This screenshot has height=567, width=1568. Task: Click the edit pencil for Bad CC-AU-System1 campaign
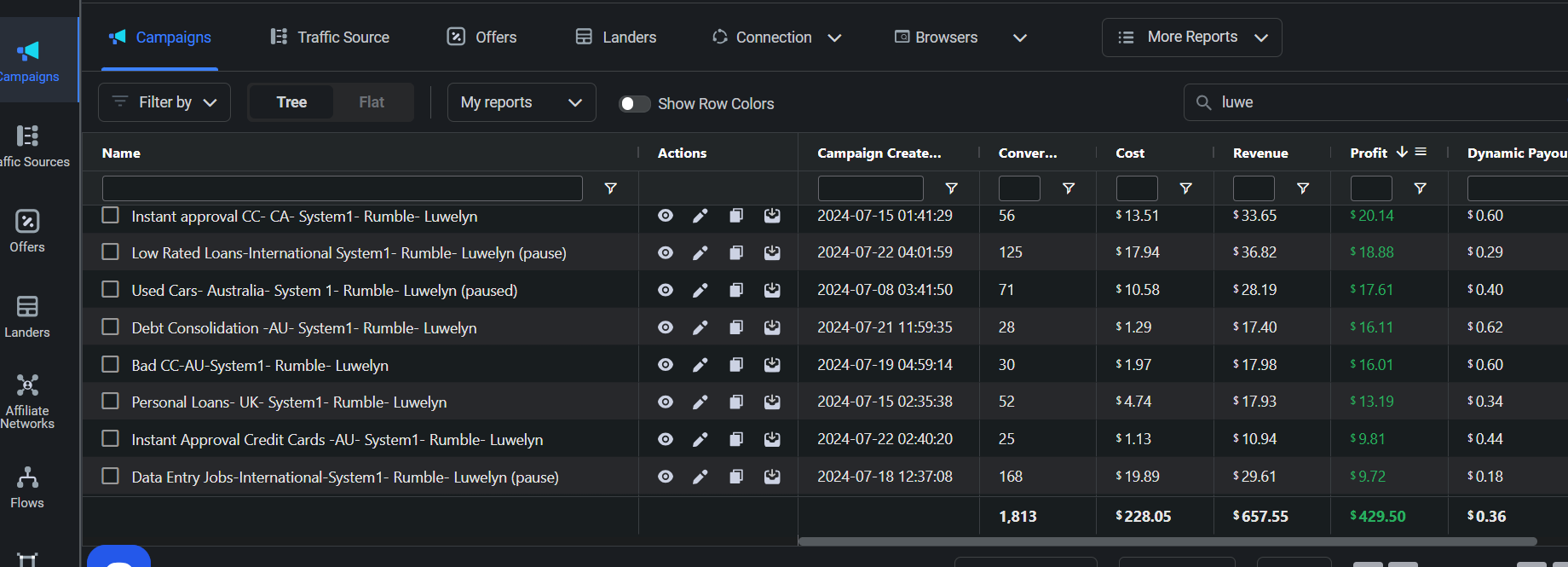coord(700,365)
